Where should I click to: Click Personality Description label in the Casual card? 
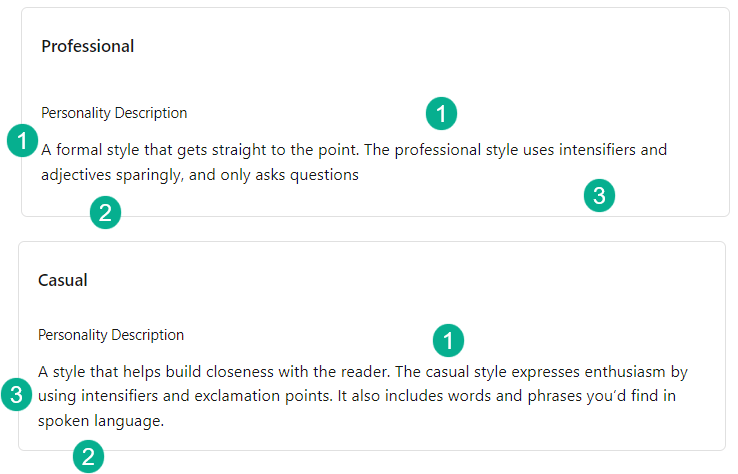coord(111,335)
